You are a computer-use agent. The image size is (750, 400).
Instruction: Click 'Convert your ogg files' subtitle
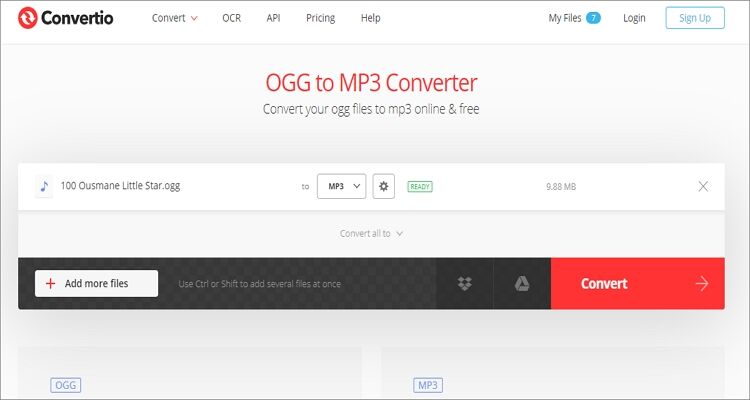click(371, 109)
